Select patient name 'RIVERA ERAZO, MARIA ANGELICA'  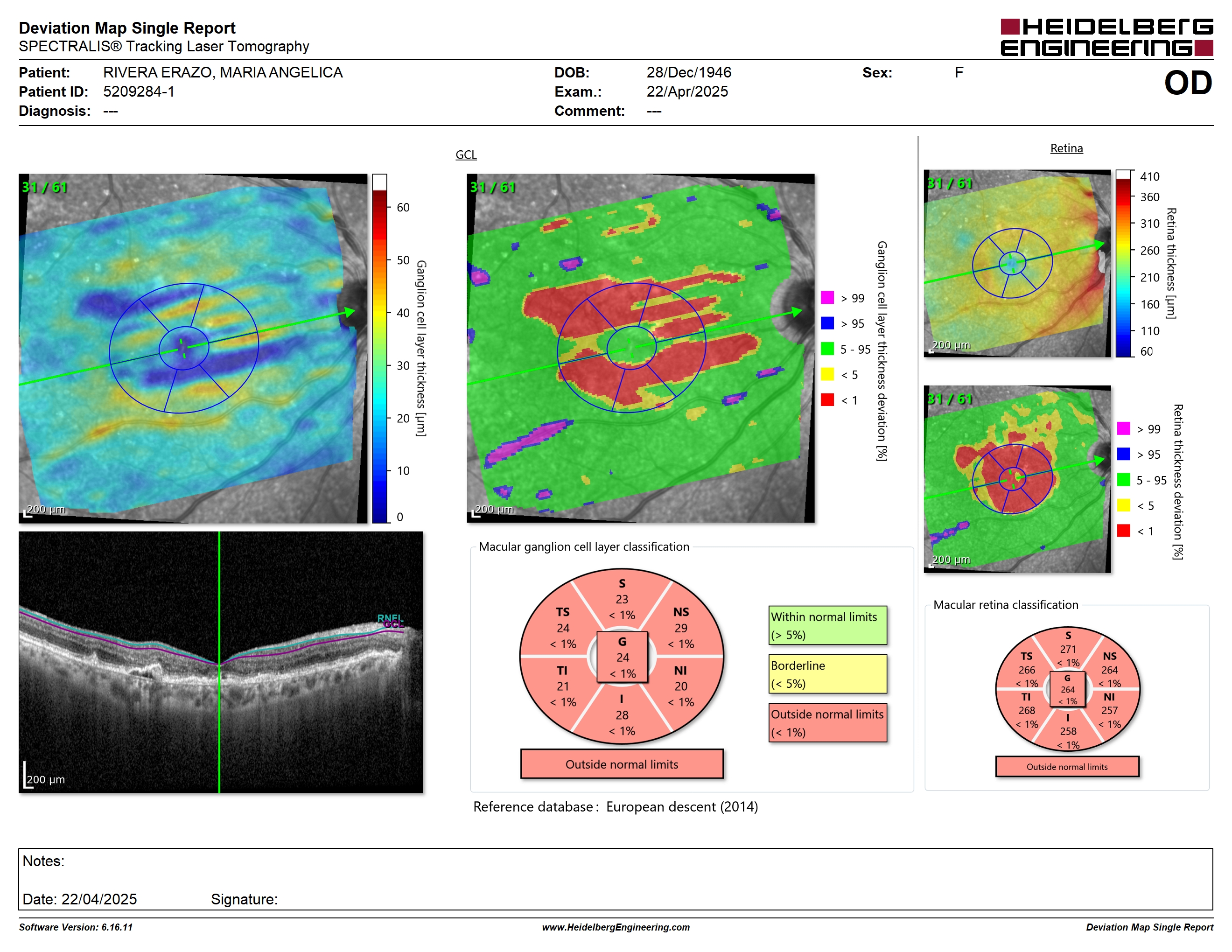(223, 72)
